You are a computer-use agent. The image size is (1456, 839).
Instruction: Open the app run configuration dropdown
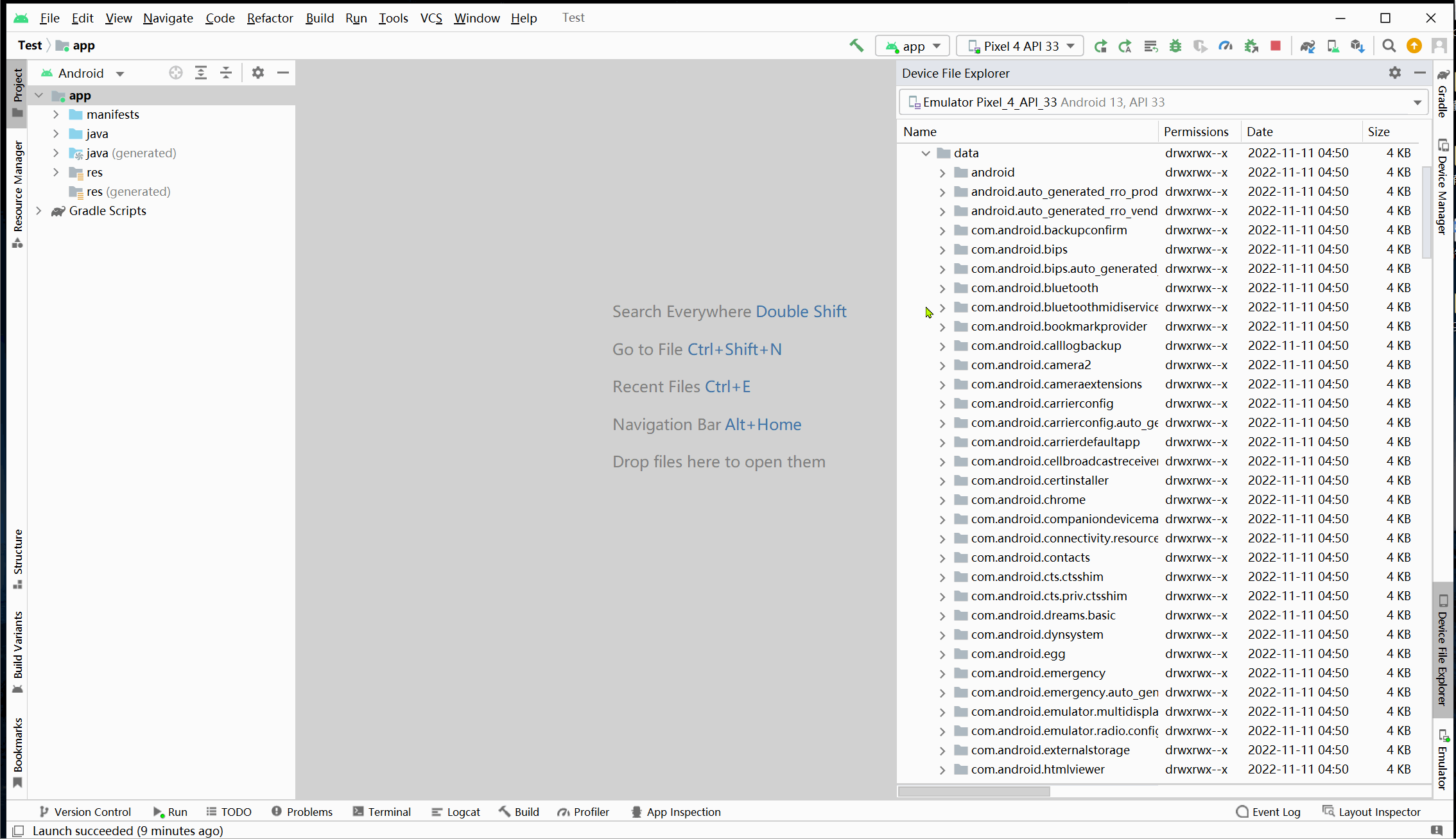click(x=913, y=46)
